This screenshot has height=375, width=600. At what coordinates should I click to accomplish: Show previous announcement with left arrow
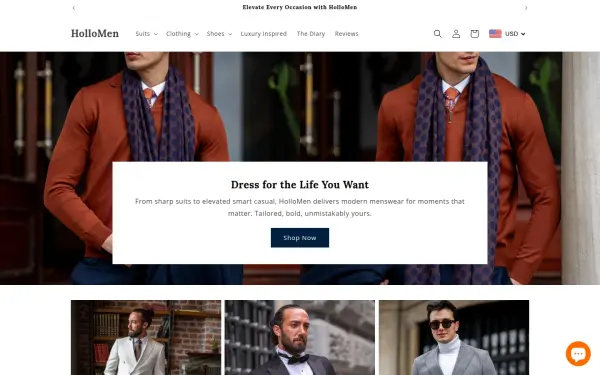click(x=74, y=8)
